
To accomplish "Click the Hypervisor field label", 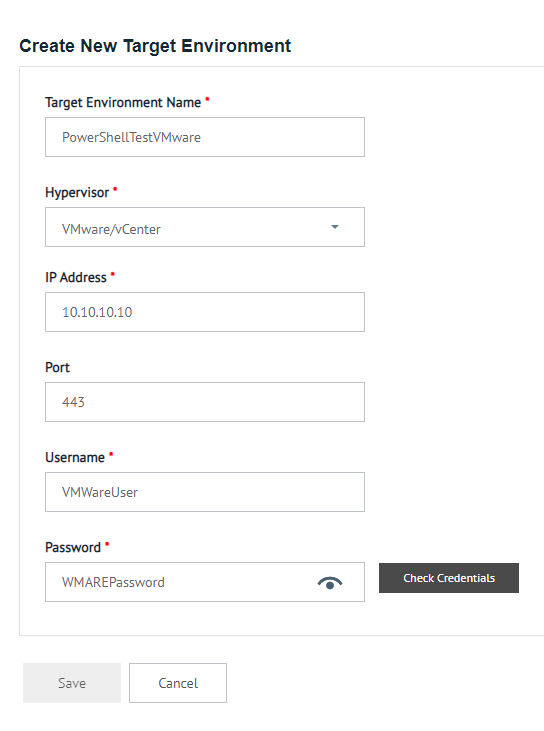I will coord(77,193).
